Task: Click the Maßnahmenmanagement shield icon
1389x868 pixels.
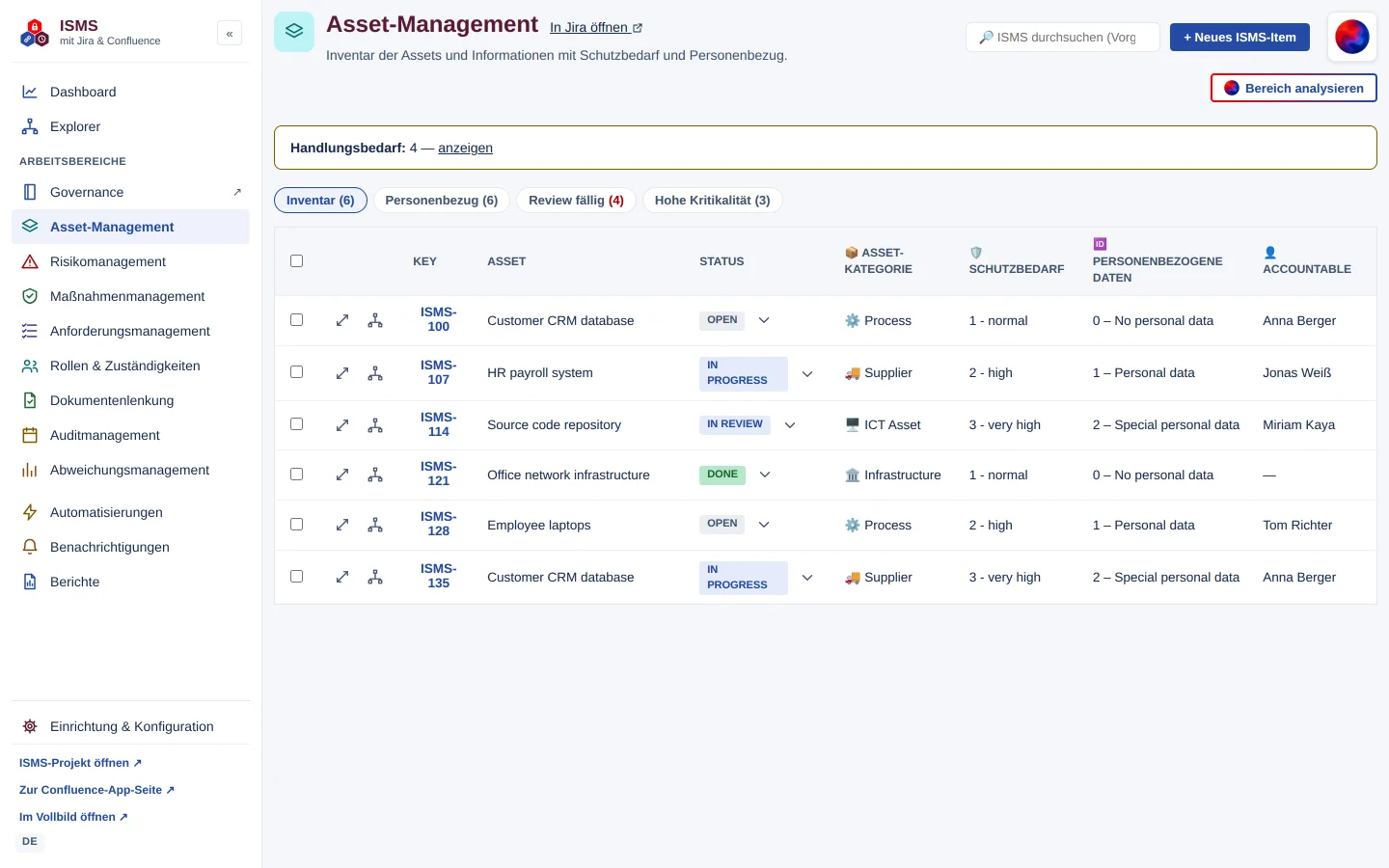Action: [30, 296]
